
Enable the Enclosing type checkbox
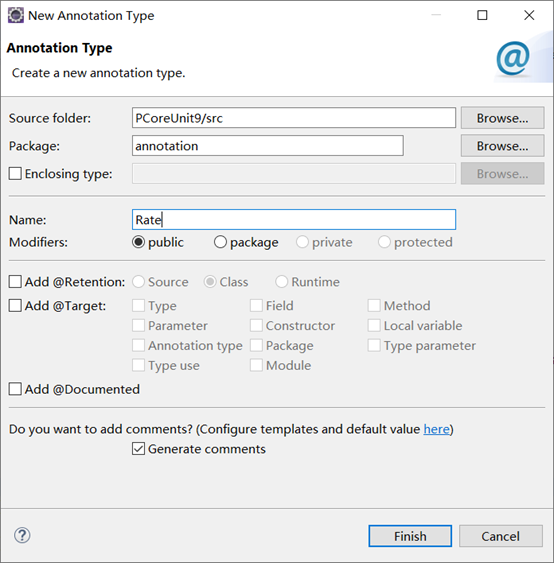tap(15, 173)
